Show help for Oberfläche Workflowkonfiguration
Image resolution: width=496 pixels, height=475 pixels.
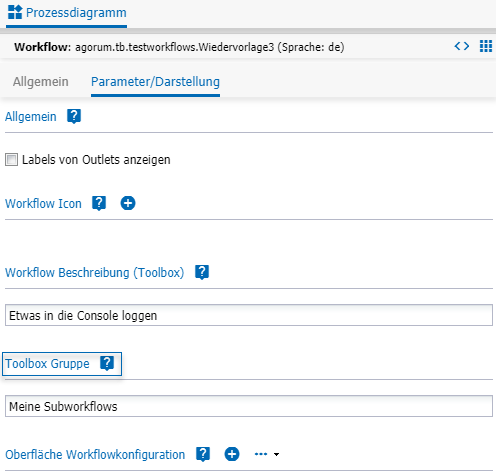(x=203, y=454)
